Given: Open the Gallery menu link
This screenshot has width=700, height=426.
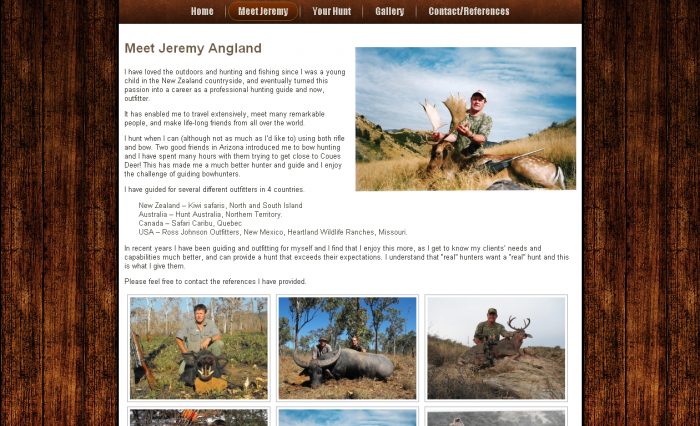Looking at the screenshot, I should point(389,11).
